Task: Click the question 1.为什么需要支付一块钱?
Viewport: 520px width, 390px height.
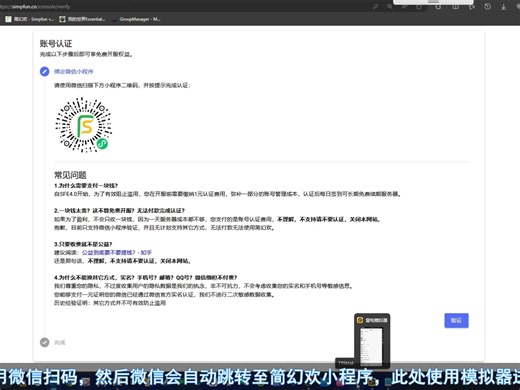Action: point(86,186)
